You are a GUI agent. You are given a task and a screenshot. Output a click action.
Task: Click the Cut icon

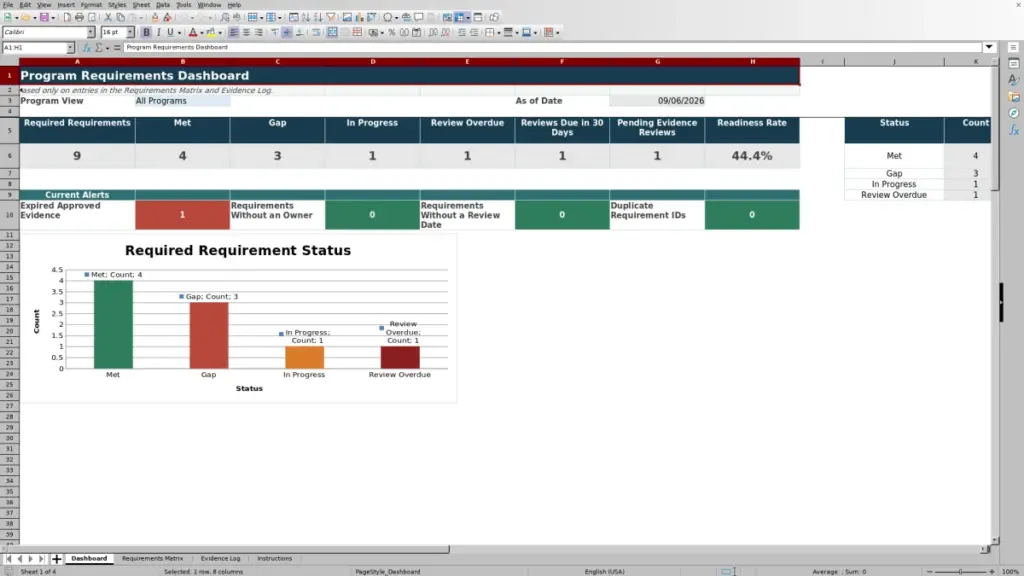click(x=108, y=17)
